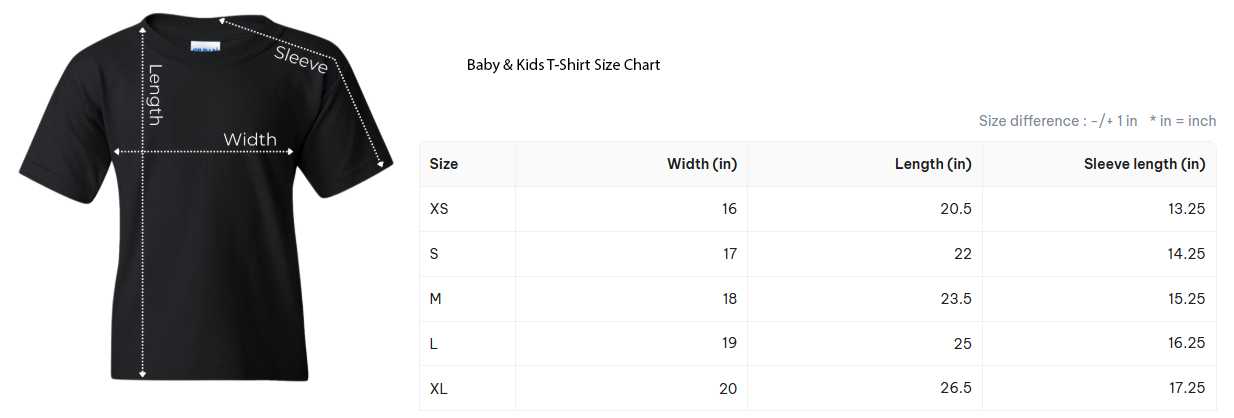Click the Size column header
This screenshot has height=418, width=1234.
pyautogui.click(x=444, y=164)
